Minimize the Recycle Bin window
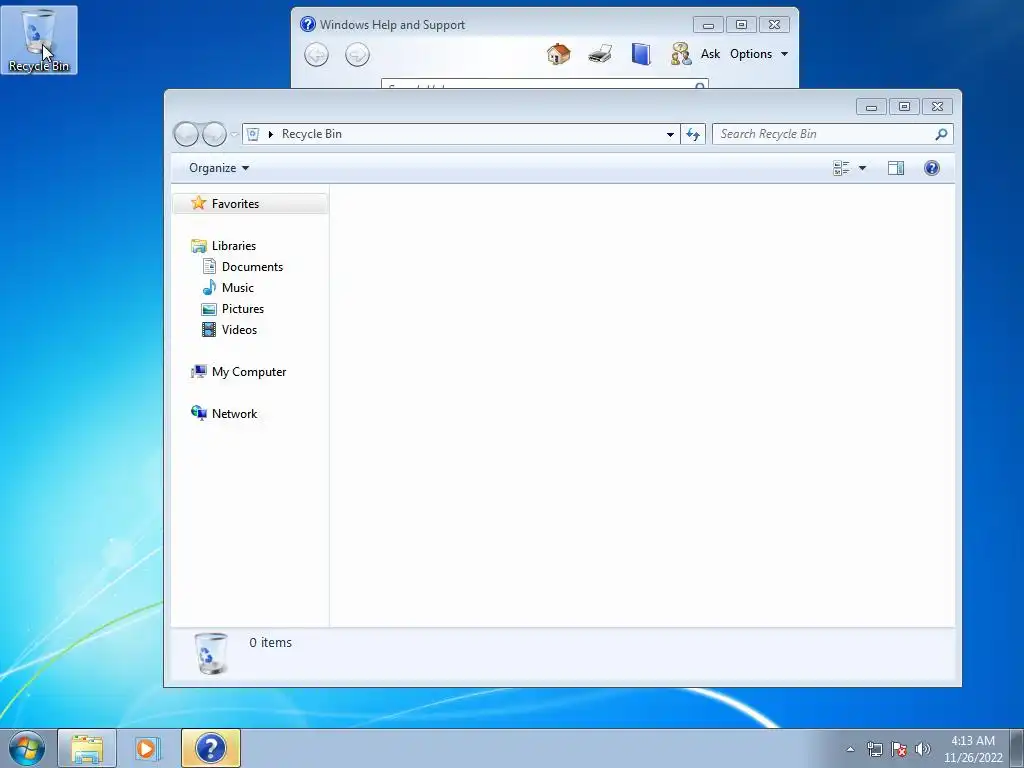This screenshot has height=768, width=1024. 871,106
